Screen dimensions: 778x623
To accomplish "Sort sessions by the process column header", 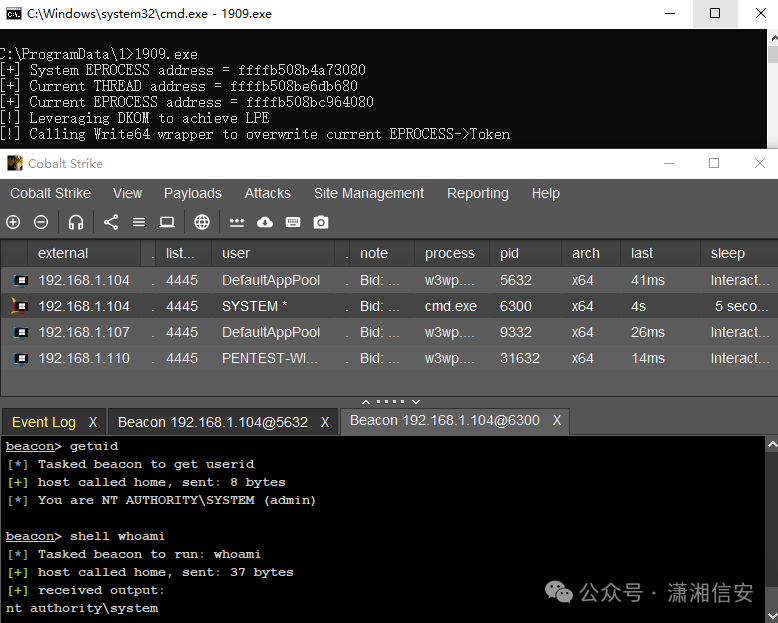I will tap(452, 253).
